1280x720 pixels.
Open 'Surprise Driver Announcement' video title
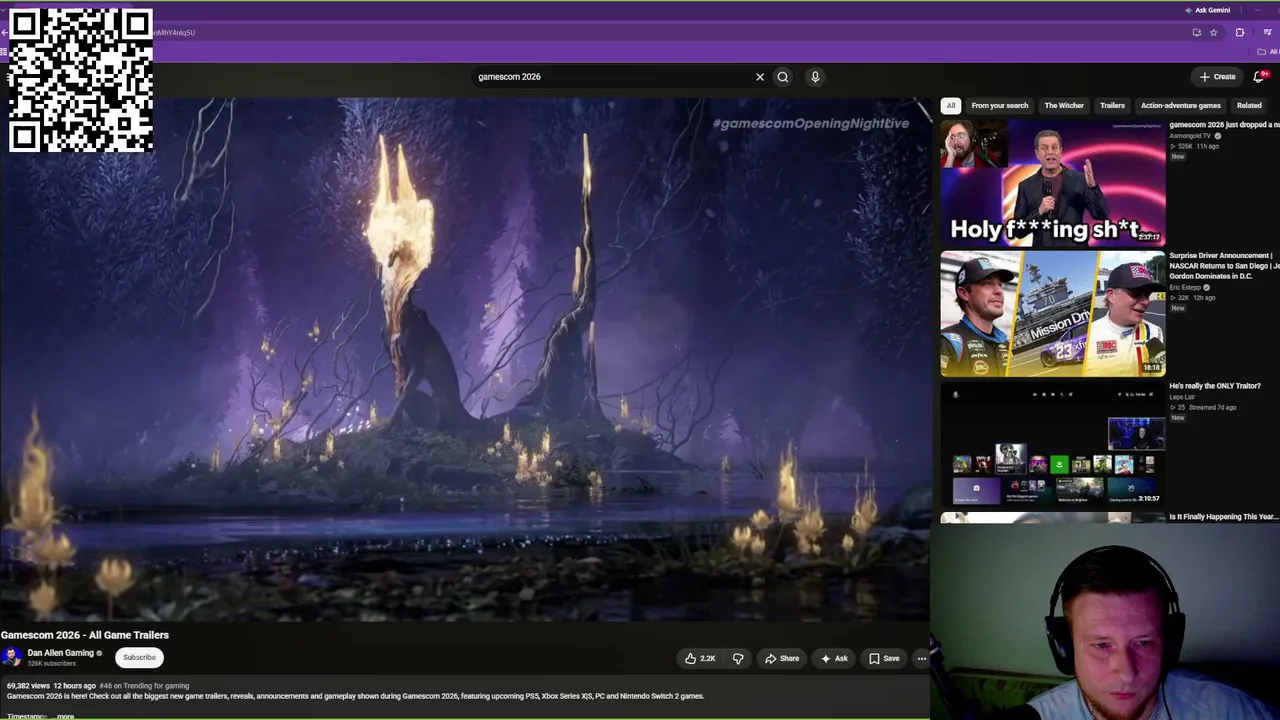[1224, 265]
